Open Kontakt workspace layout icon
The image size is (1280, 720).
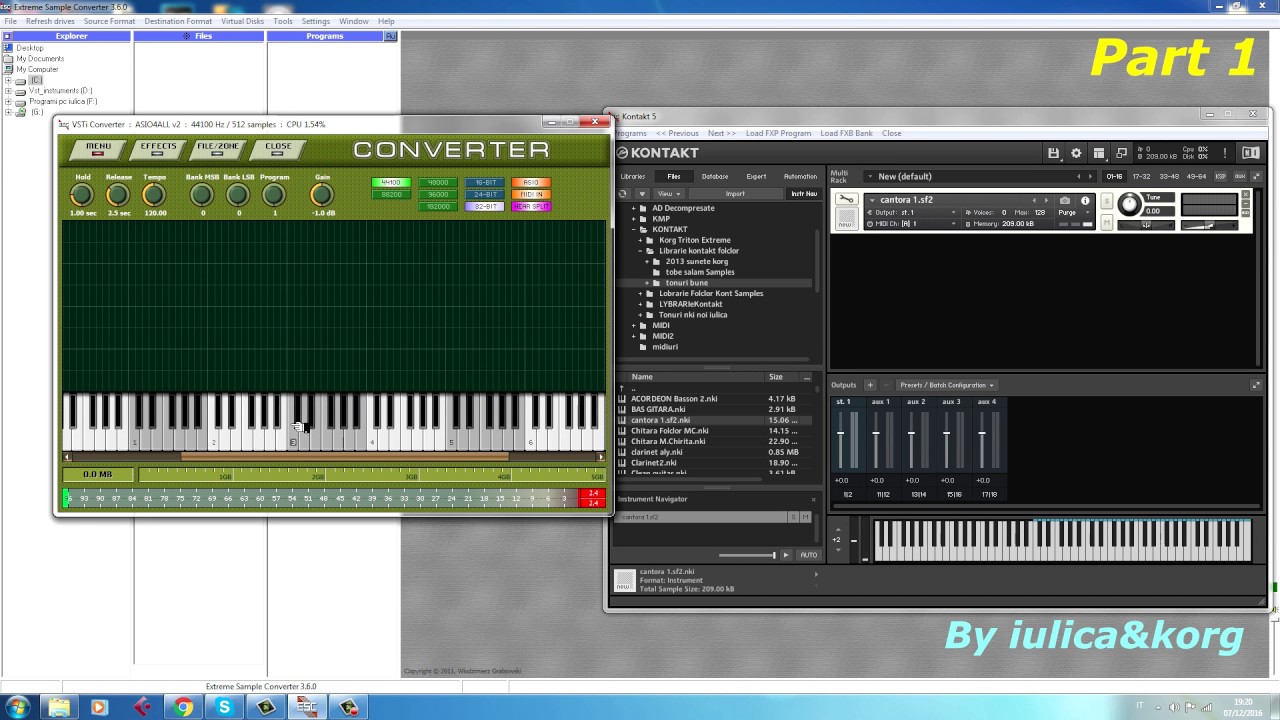(x=1099, y=153)
